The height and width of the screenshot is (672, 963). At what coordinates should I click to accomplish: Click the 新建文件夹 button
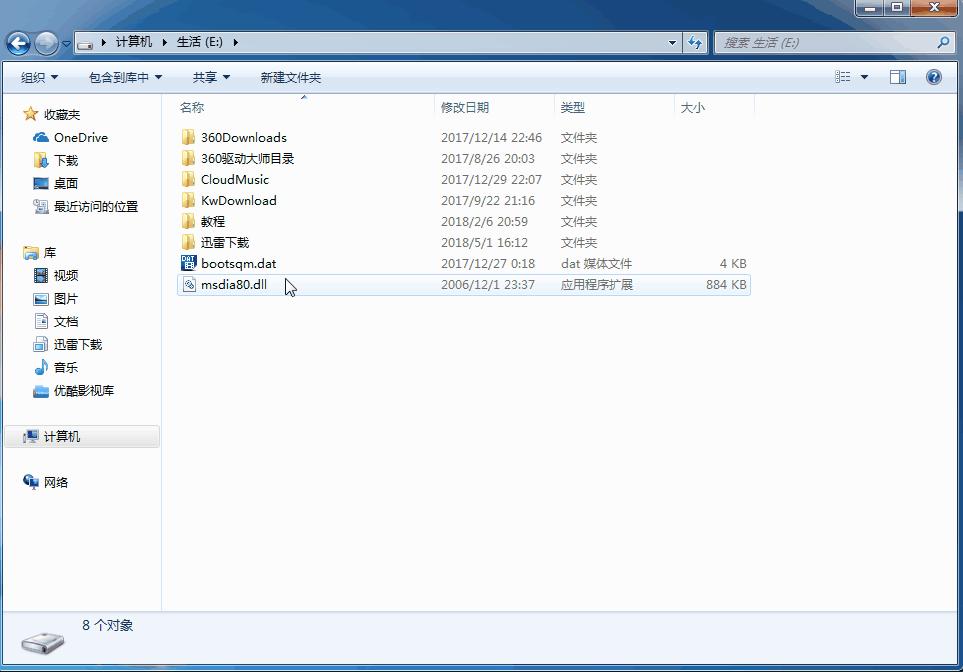click(290, 76)
